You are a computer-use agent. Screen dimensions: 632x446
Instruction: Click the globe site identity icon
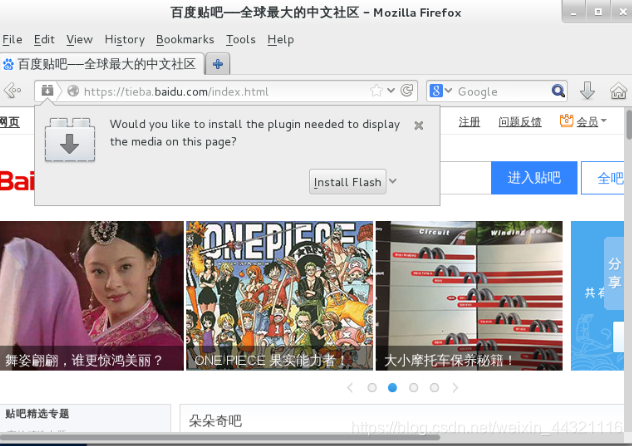tap(73, 91)
